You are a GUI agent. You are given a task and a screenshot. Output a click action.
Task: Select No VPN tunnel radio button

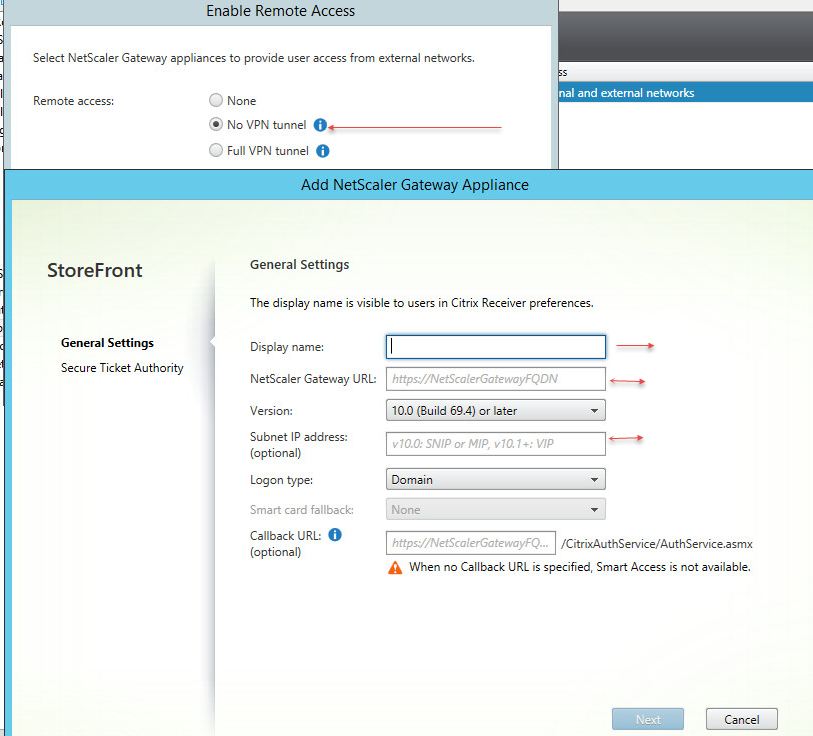[216, 124]
